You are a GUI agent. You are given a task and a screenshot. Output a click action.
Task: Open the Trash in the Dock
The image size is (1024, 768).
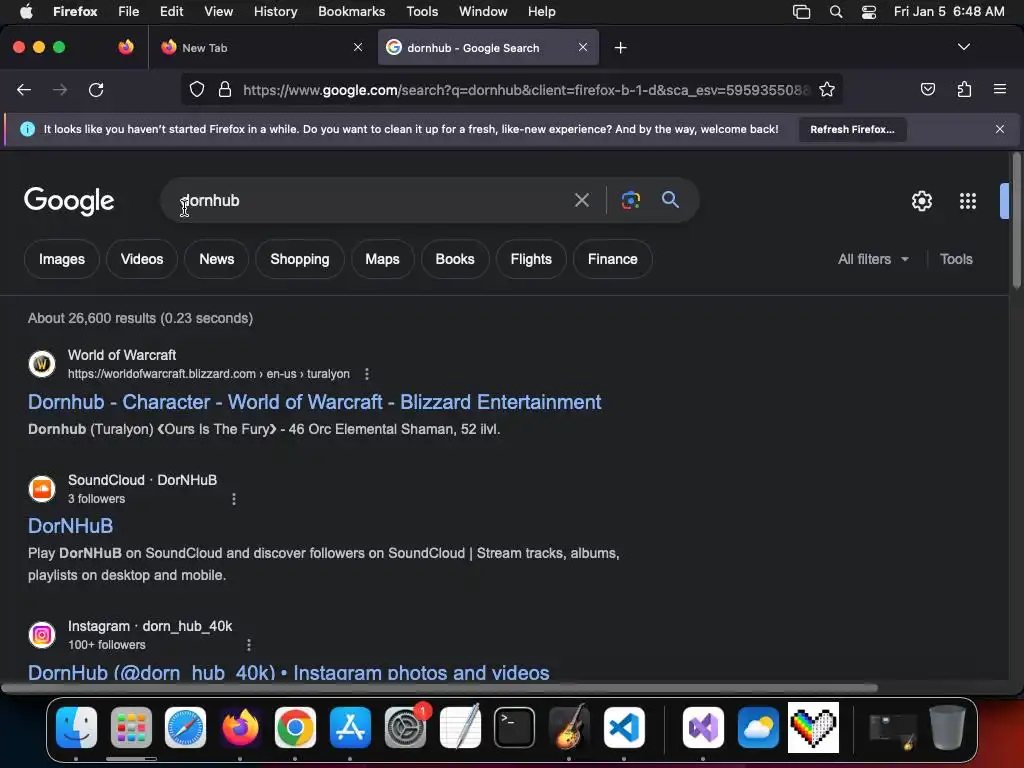[x=947, y=727]
